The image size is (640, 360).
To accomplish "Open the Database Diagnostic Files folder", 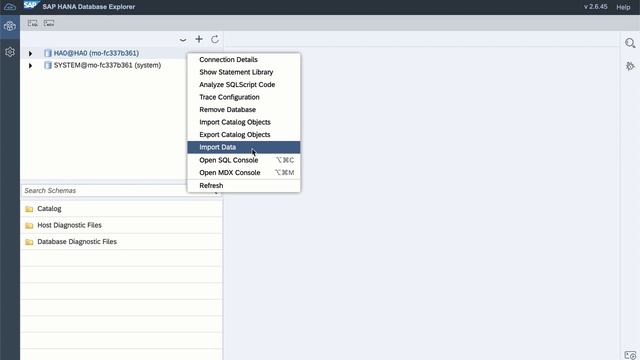I will [121, 242].
